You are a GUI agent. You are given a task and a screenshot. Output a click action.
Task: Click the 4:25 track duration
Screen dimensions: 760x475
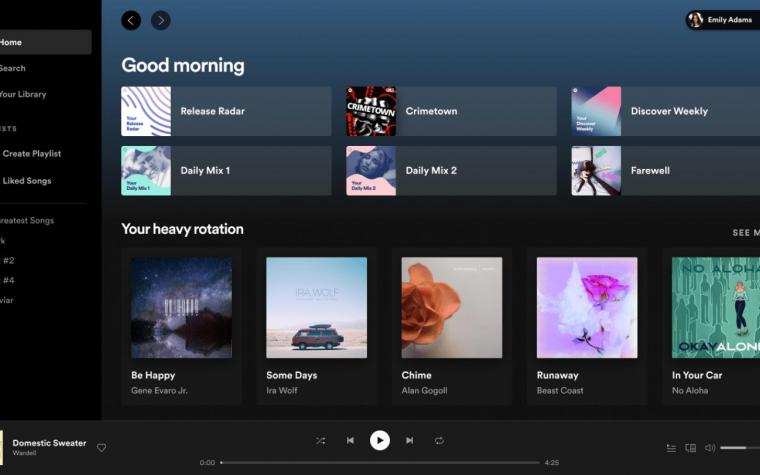(x=552, y=463)
